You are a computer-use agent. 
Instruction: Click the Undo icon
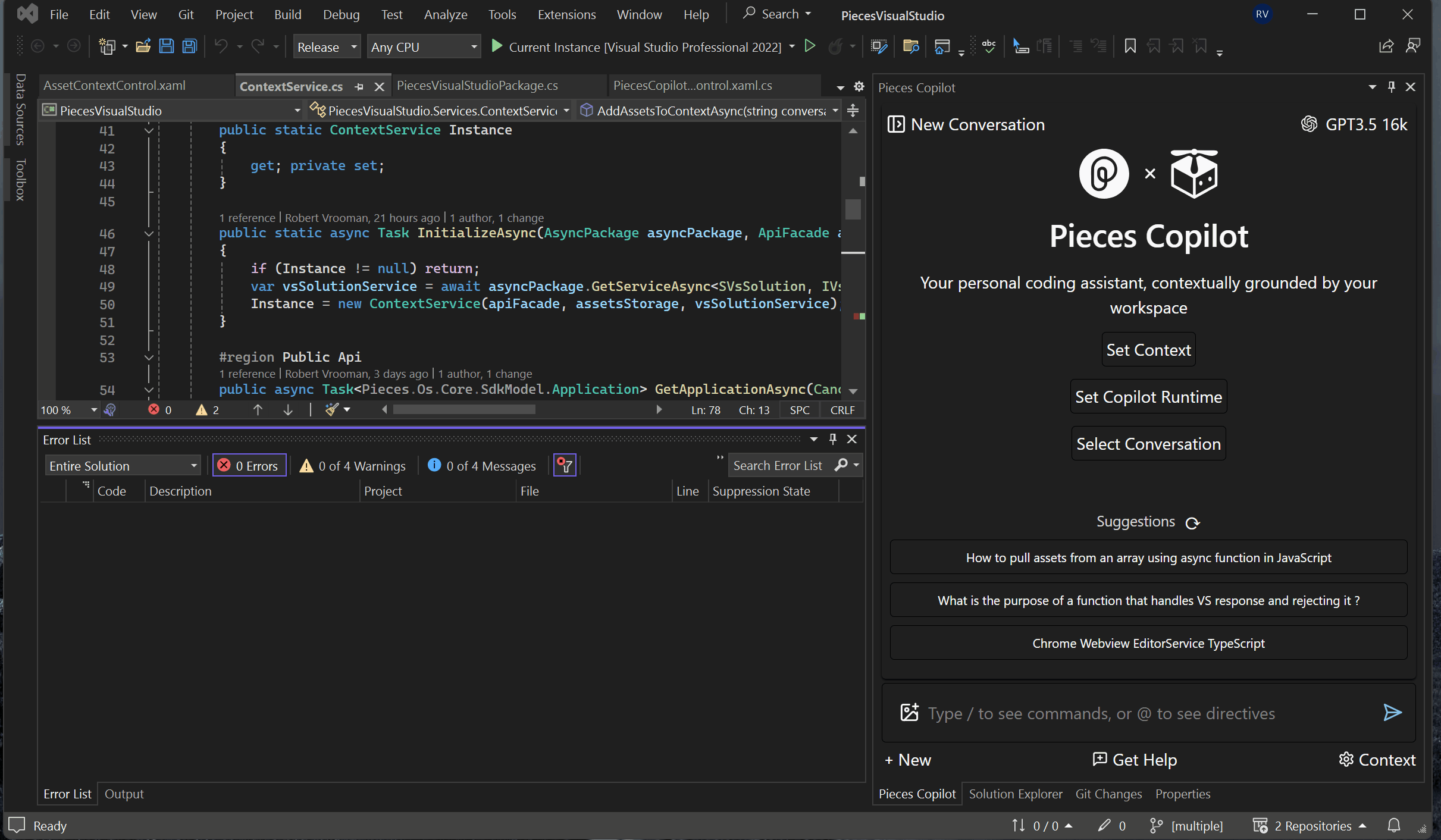(221, 46)
